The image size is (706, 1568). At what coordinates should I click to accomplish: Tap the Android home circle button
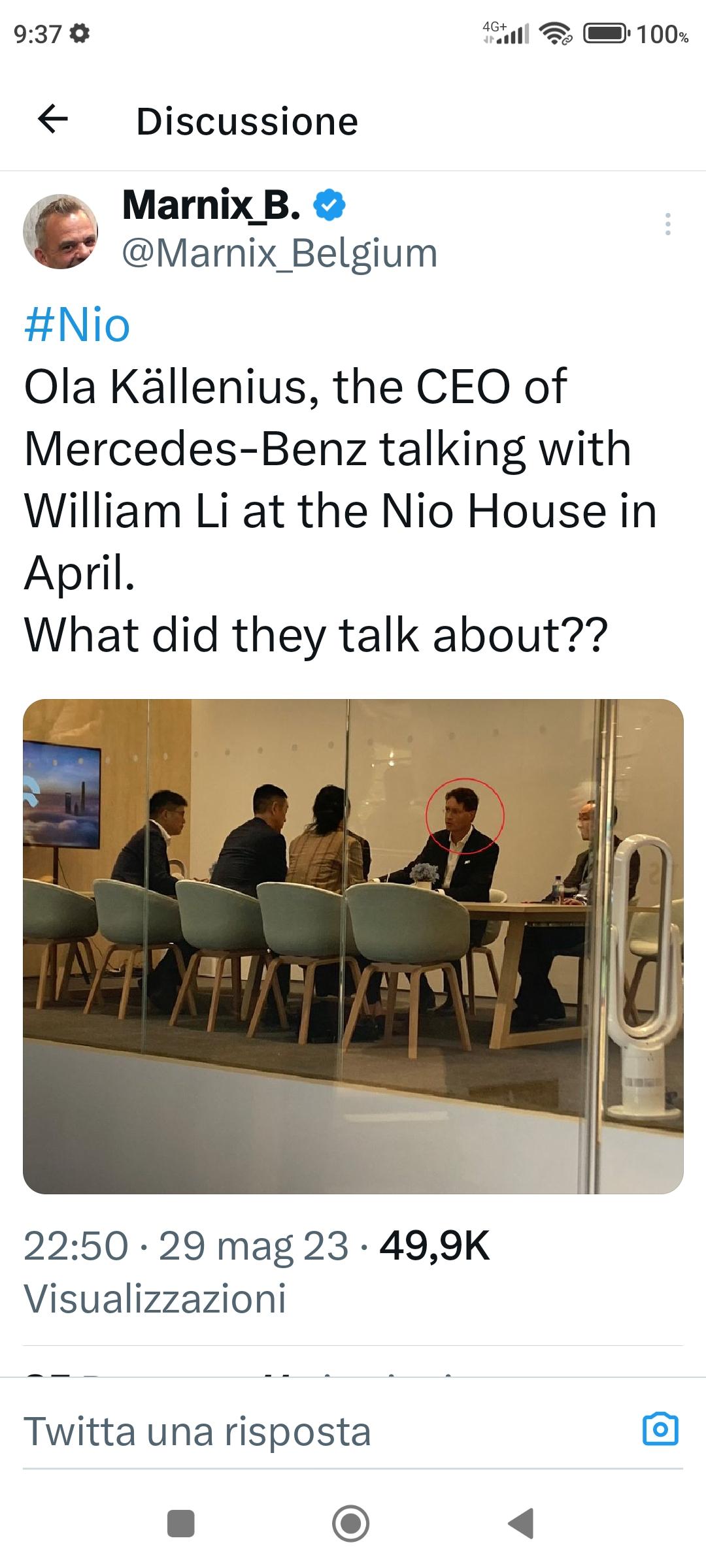[351, 1524]
